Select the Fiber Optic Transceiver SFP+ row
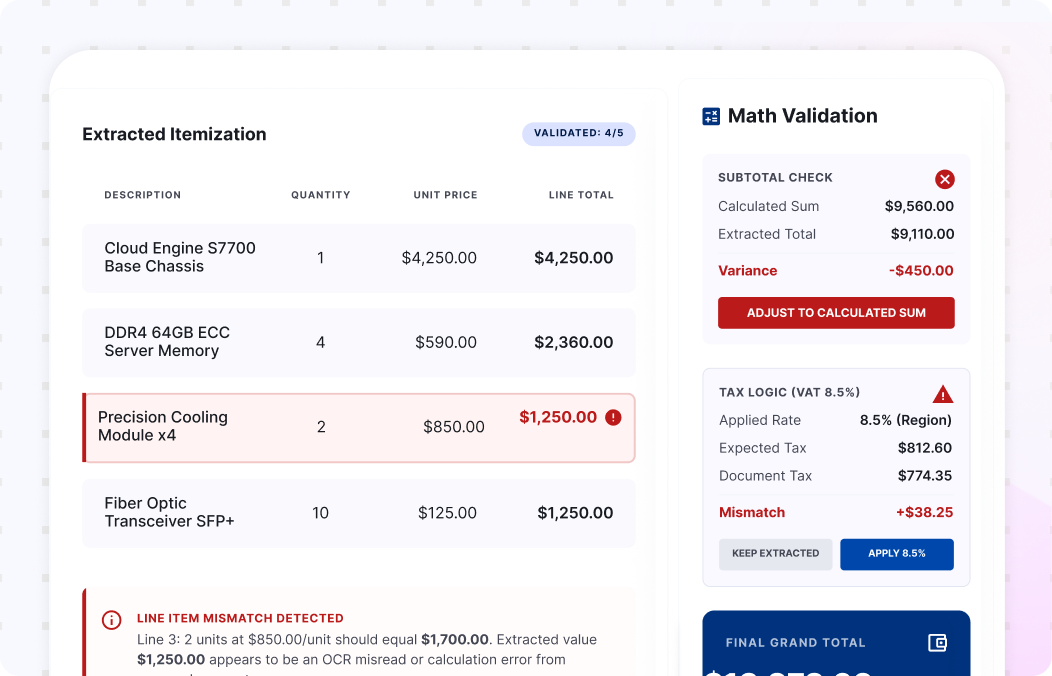This screenshot has width=1052, height=676. point(359,513)
